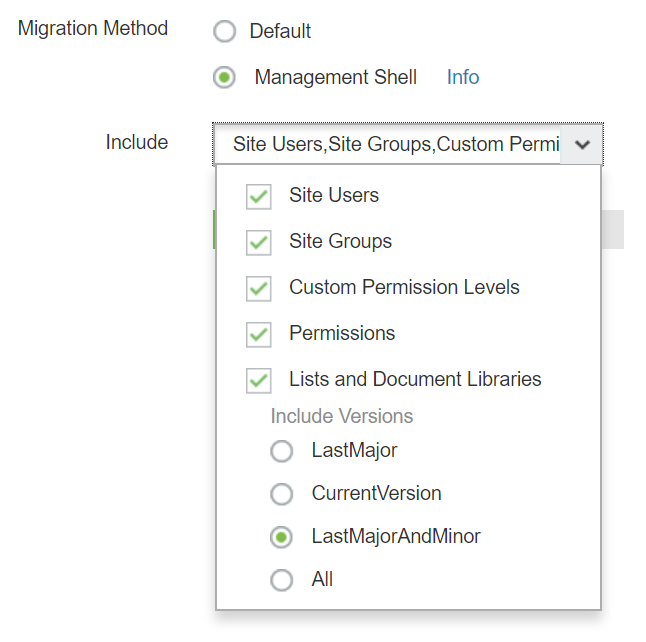Uncheck the Site Groups checkbox
The height and width of the screenshot is (642, 646).
pyautogui.click(x=259, y=242)
